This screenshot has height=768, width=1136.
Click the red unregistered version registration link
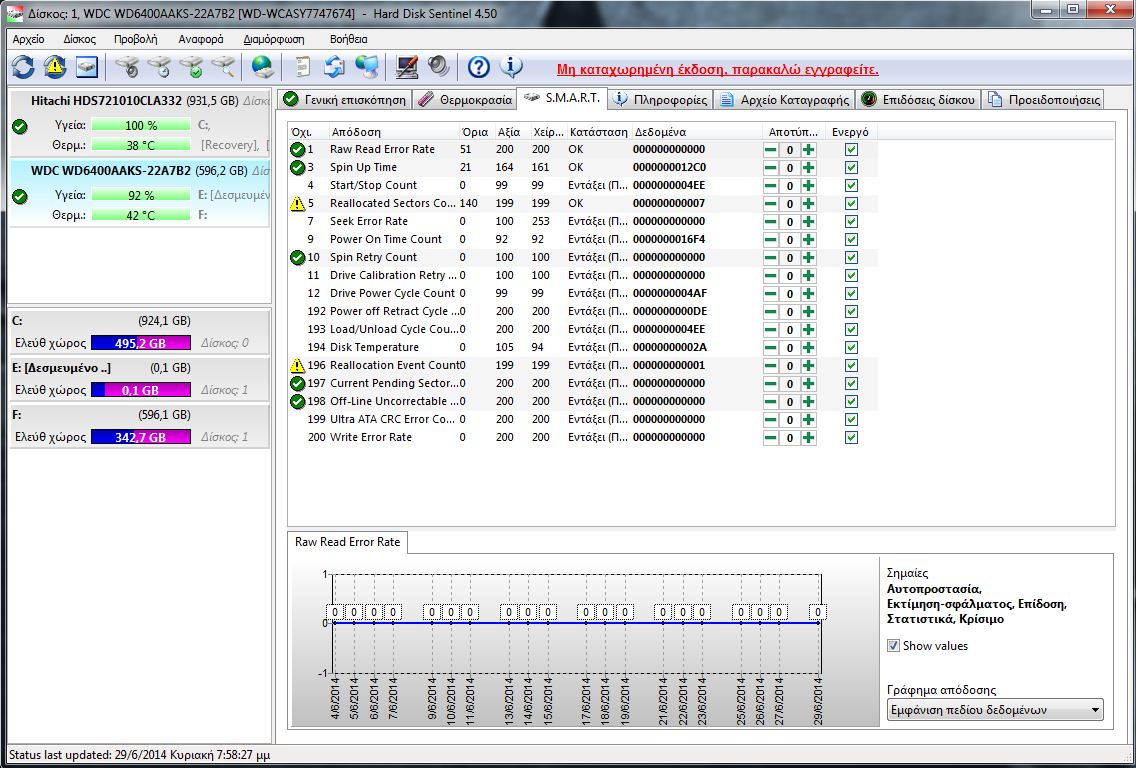click(717, 70)
